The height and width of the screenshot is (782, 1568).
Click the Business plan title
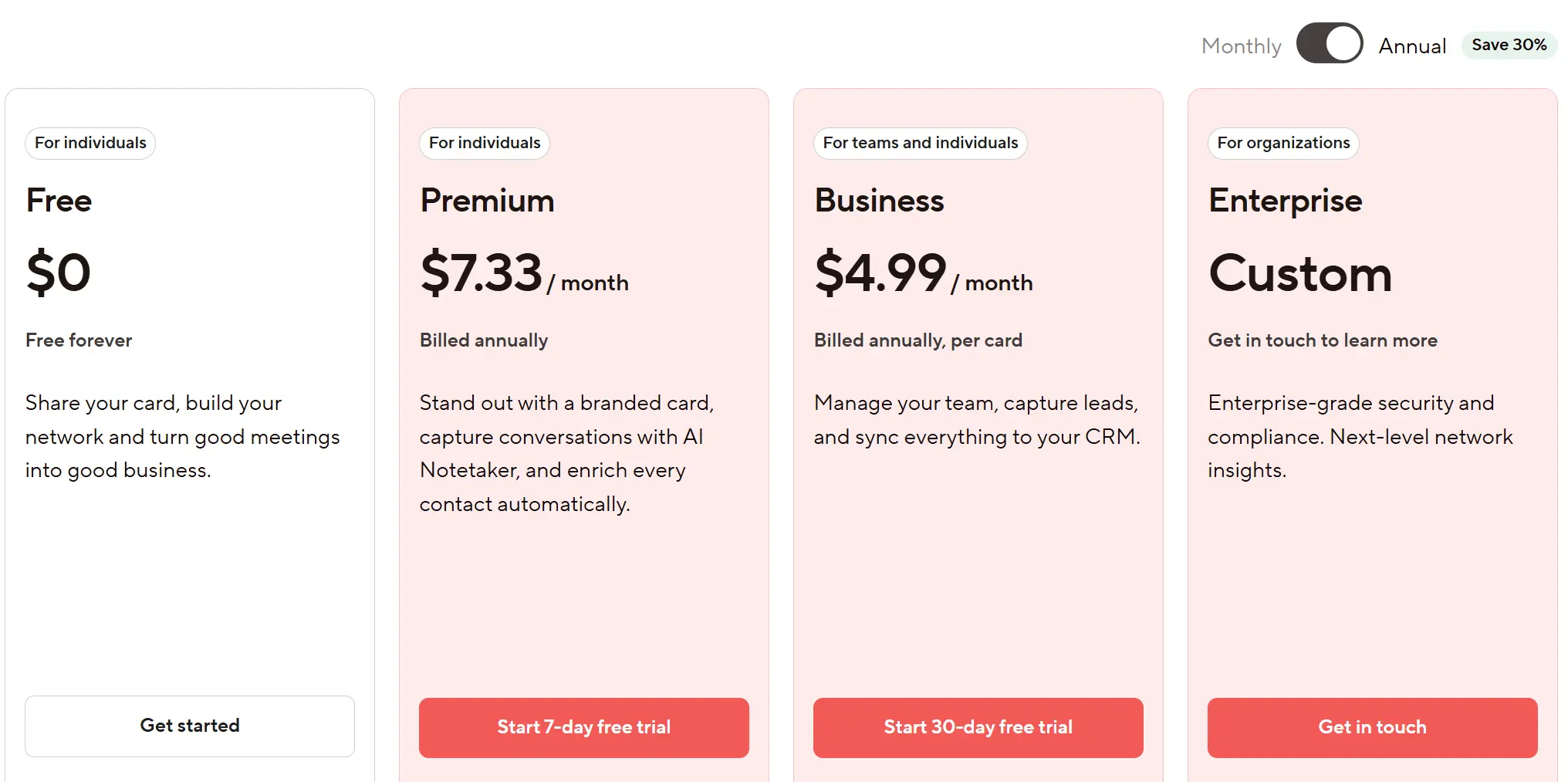(x=879, y=200)
